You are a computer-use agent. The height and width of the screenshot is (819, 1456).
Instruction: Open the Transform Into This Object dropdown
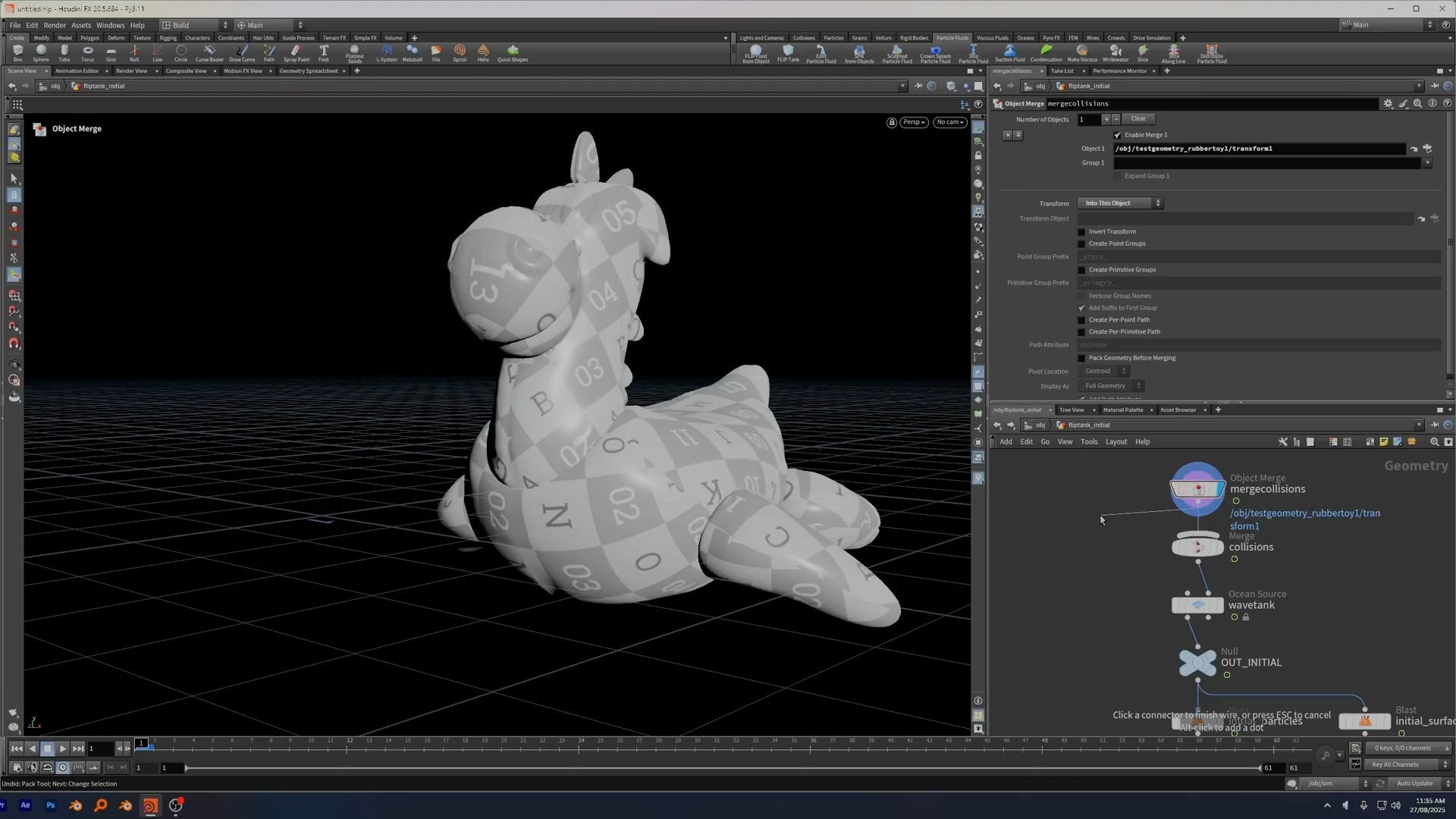(1121, 203)
